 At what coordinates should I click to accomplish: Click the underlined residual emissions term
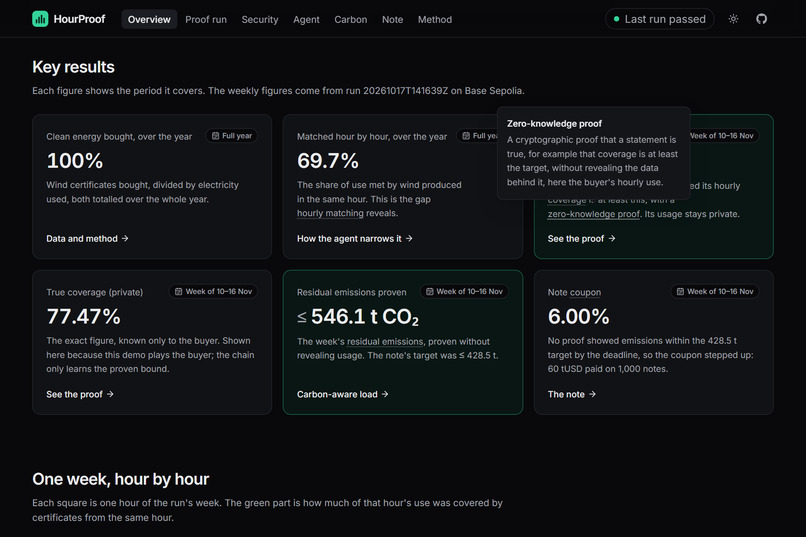click(385, 341)
